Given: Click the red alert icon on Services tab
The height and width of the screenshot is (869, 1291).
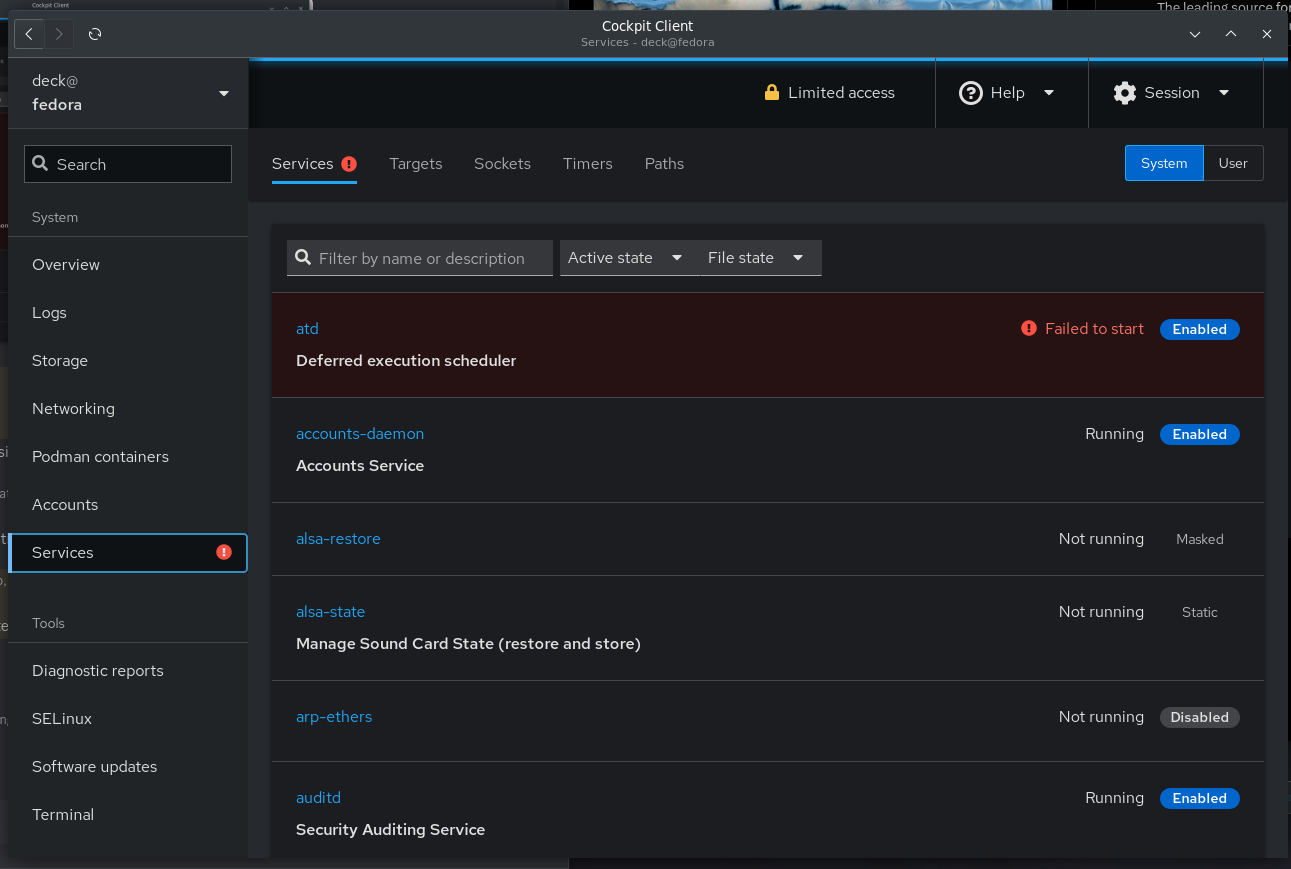Looking at the screenshot, I should point(349,164).
